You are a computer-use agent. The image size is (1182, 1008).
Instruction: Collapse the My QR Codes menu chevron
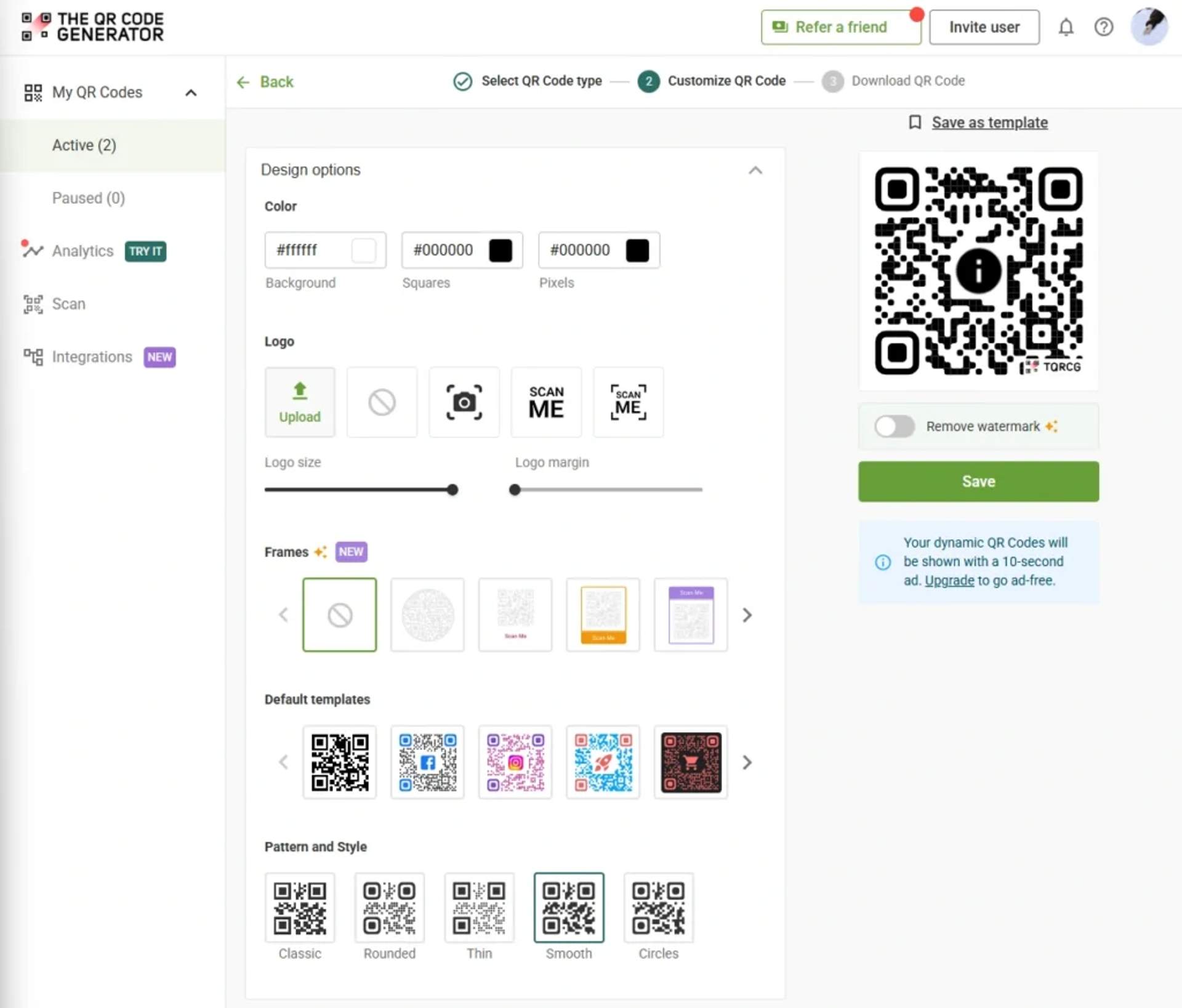tap(191, 92)
